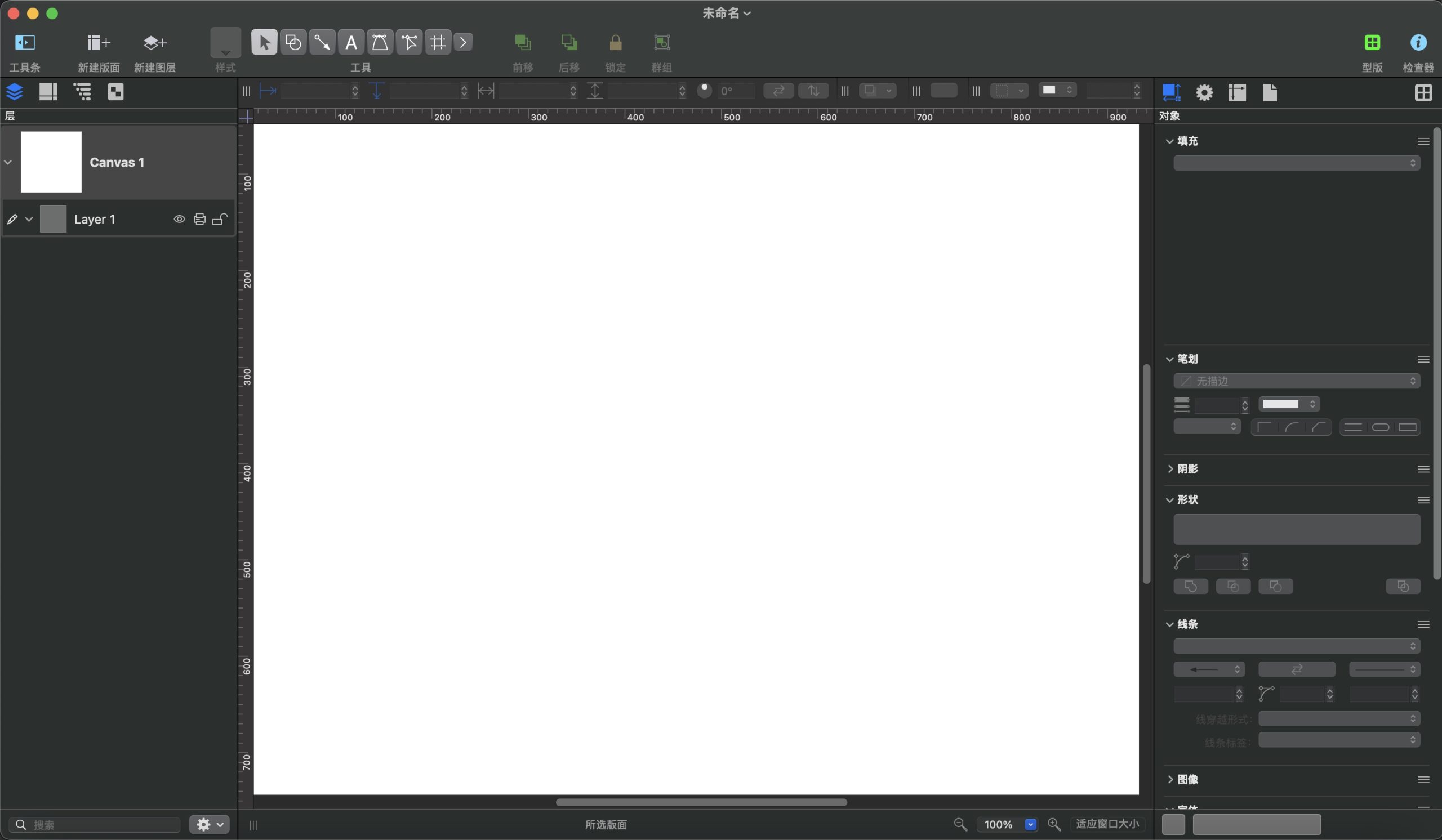The image size is (1442, 840).
Task: Open the Style picker
Action: point(225,42)
